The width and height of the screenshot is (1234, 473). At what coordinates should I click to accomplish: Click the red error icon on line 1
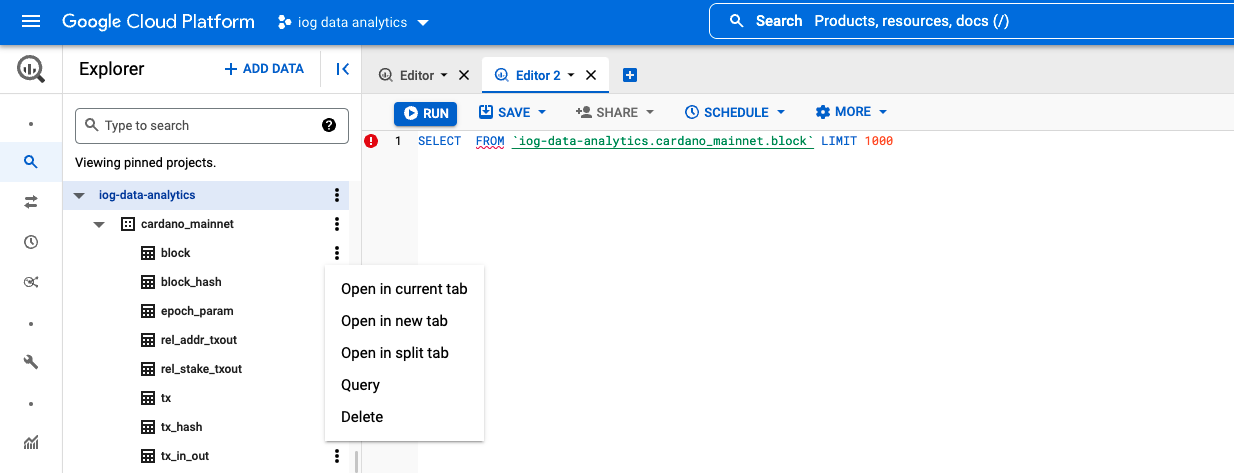pos(371,141)
